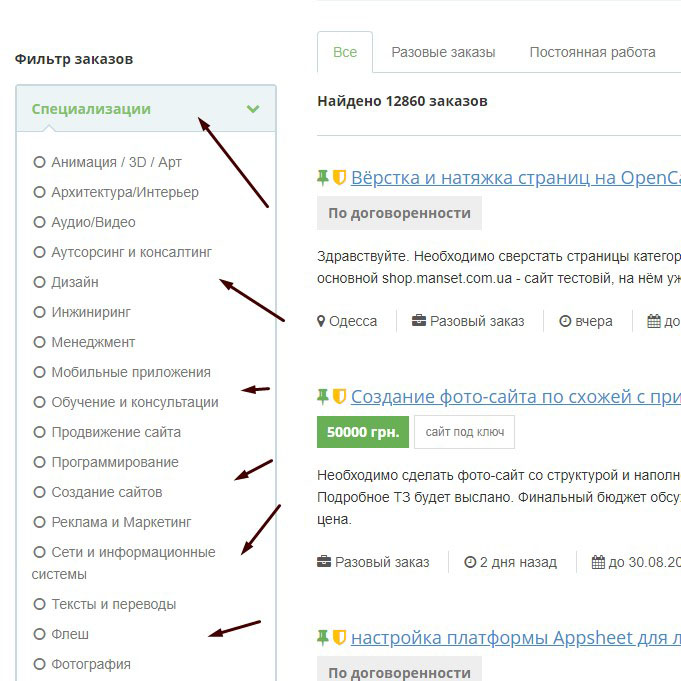The height and width of the screenshot is (681, 681).
Task: Switch to the Все tab
Action: [x=345, y=52]
